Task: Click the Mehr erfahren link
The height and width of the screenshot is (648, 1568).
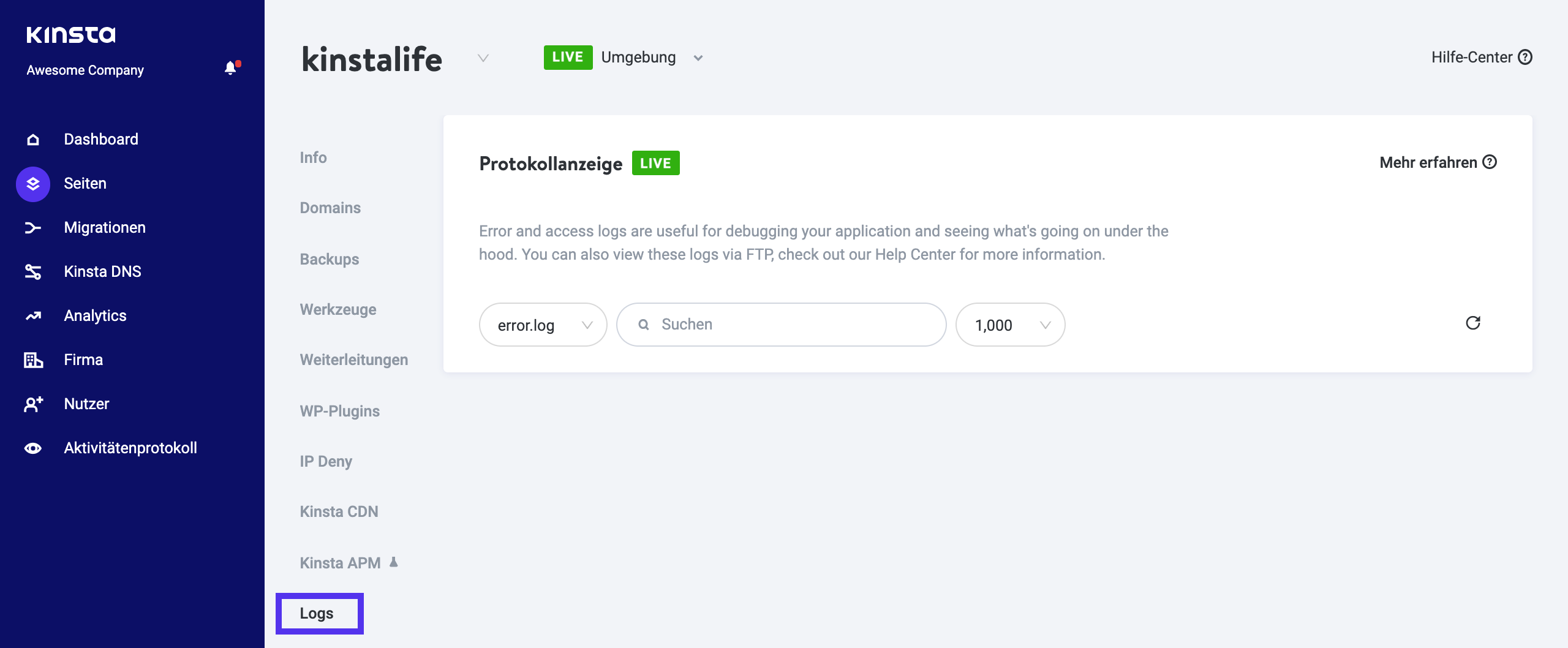Action: pos(1438,162)
